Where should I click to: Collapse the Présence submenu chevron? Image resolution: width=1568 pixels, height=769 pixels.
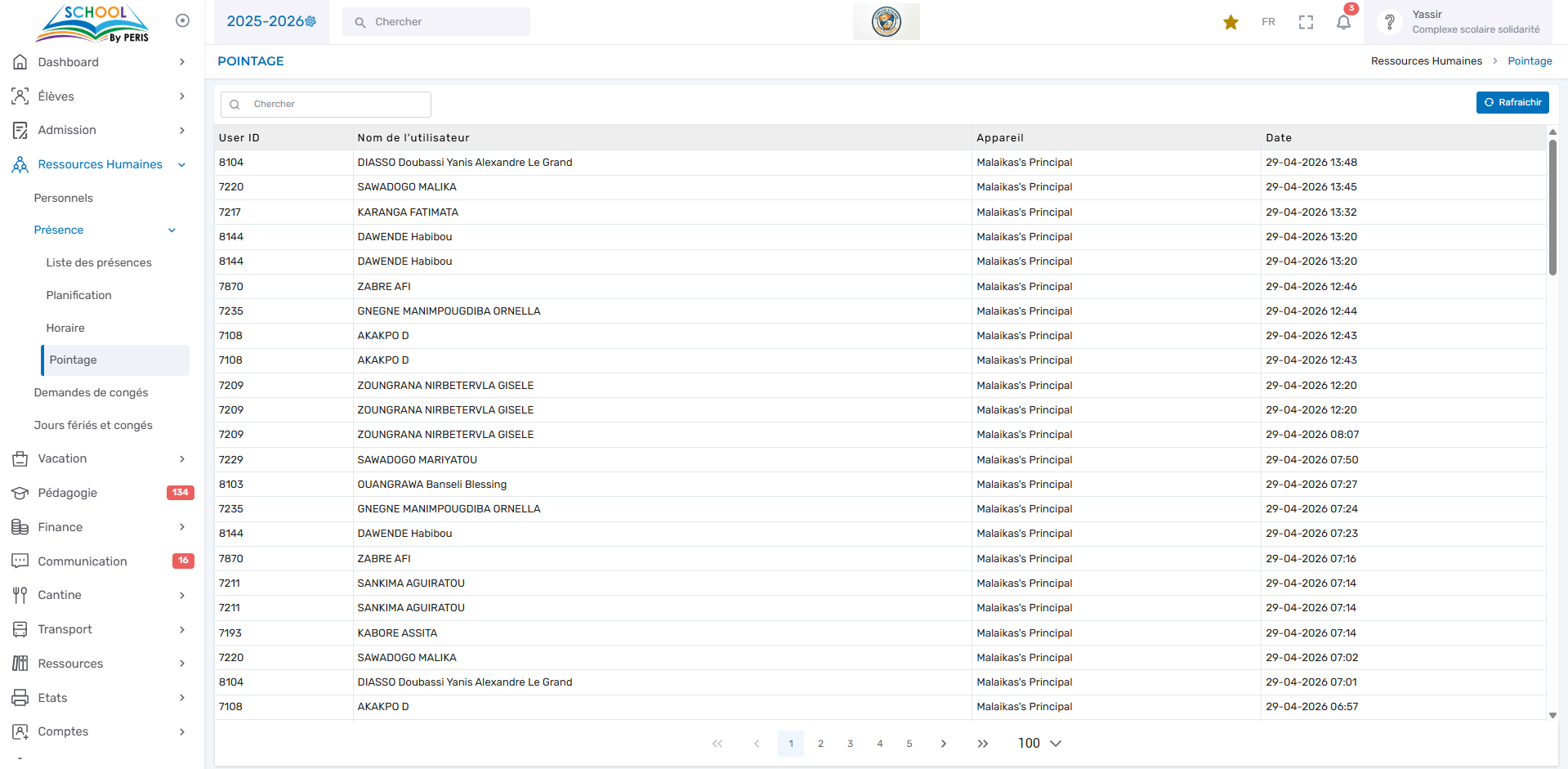172,230
